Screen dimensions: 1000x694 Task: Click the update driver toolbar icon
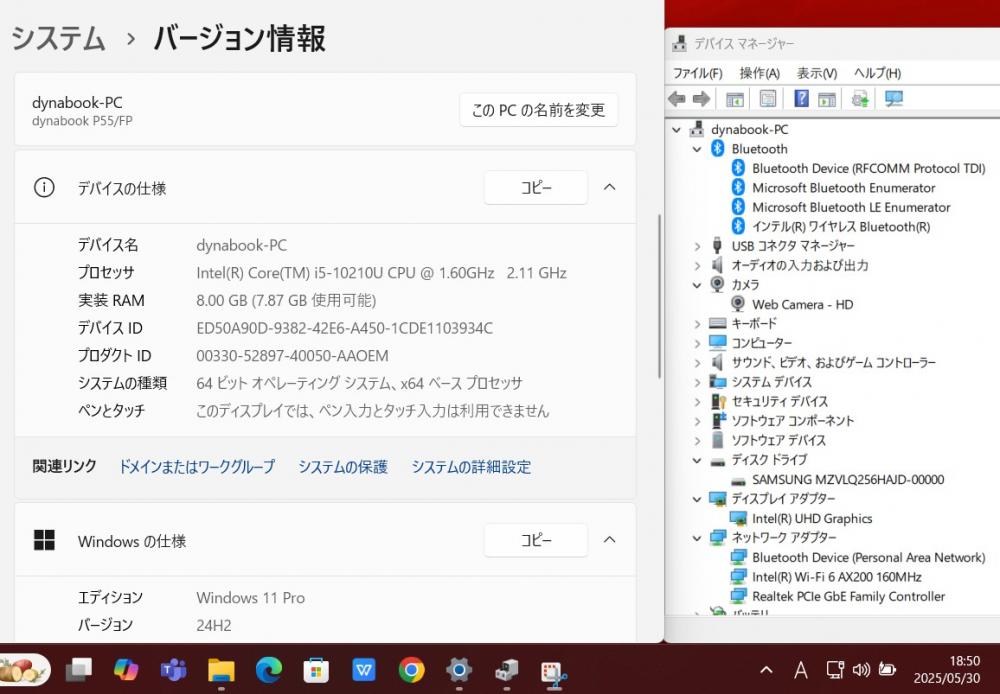pos(860,99)
